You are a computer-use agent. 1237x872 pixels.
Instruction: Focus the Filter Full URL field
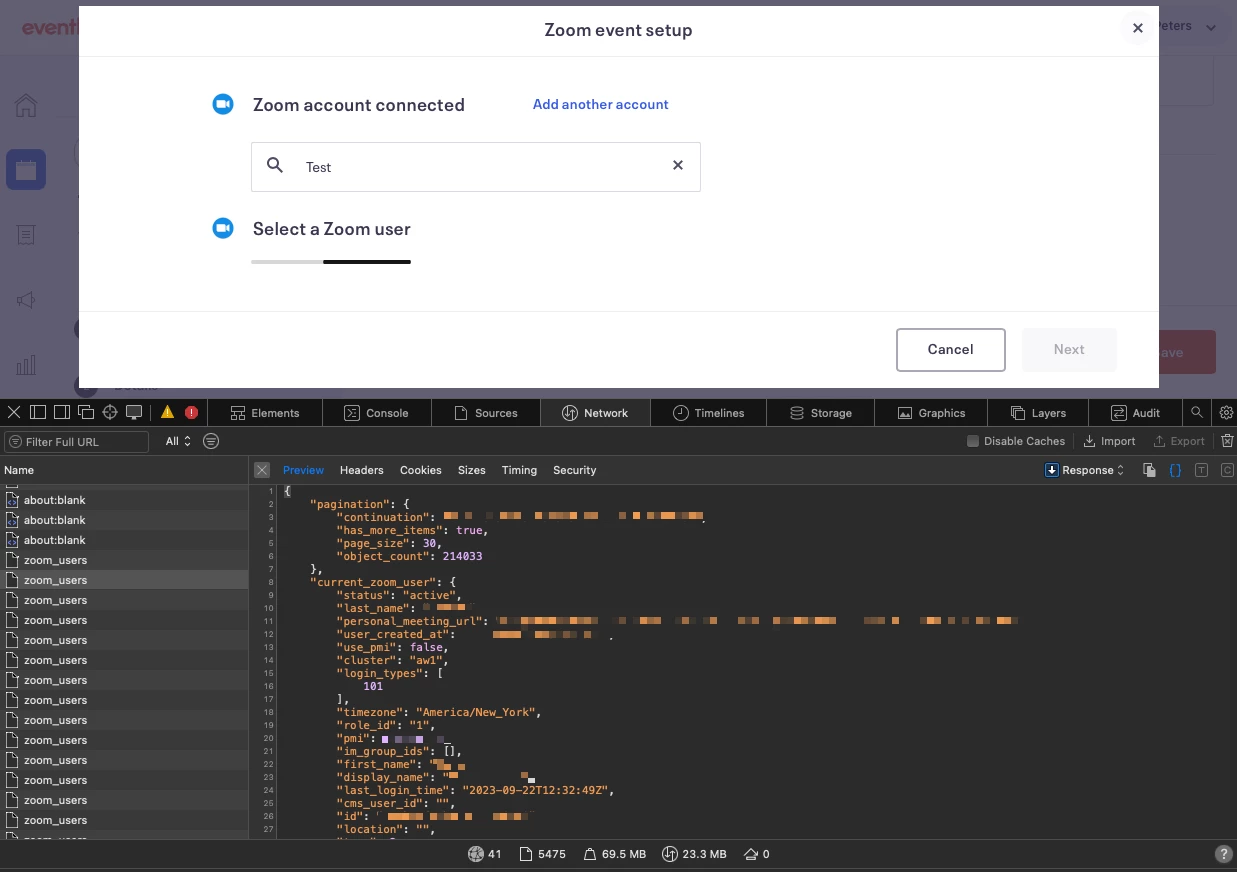click(x=76, y=441)
